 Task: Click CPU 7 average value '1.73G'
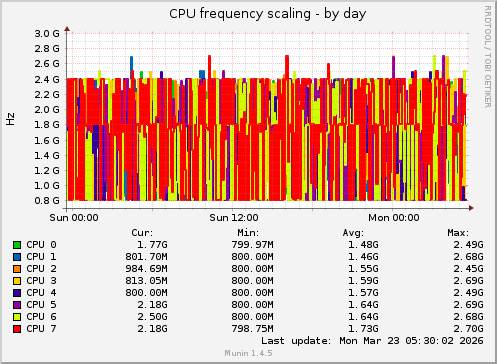[x=363, y=329]
